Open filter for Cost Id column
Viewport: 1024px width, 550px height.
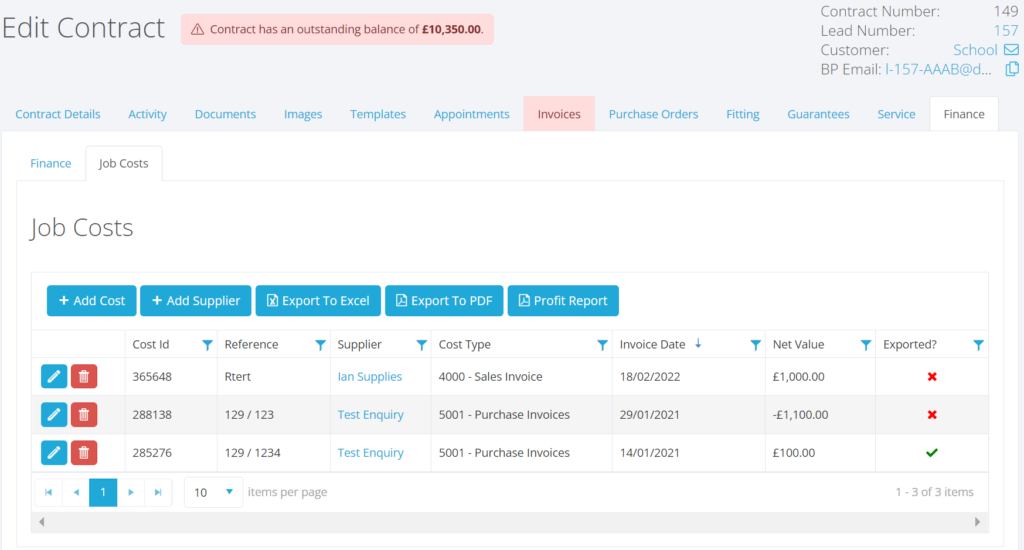tap(207, 345)
